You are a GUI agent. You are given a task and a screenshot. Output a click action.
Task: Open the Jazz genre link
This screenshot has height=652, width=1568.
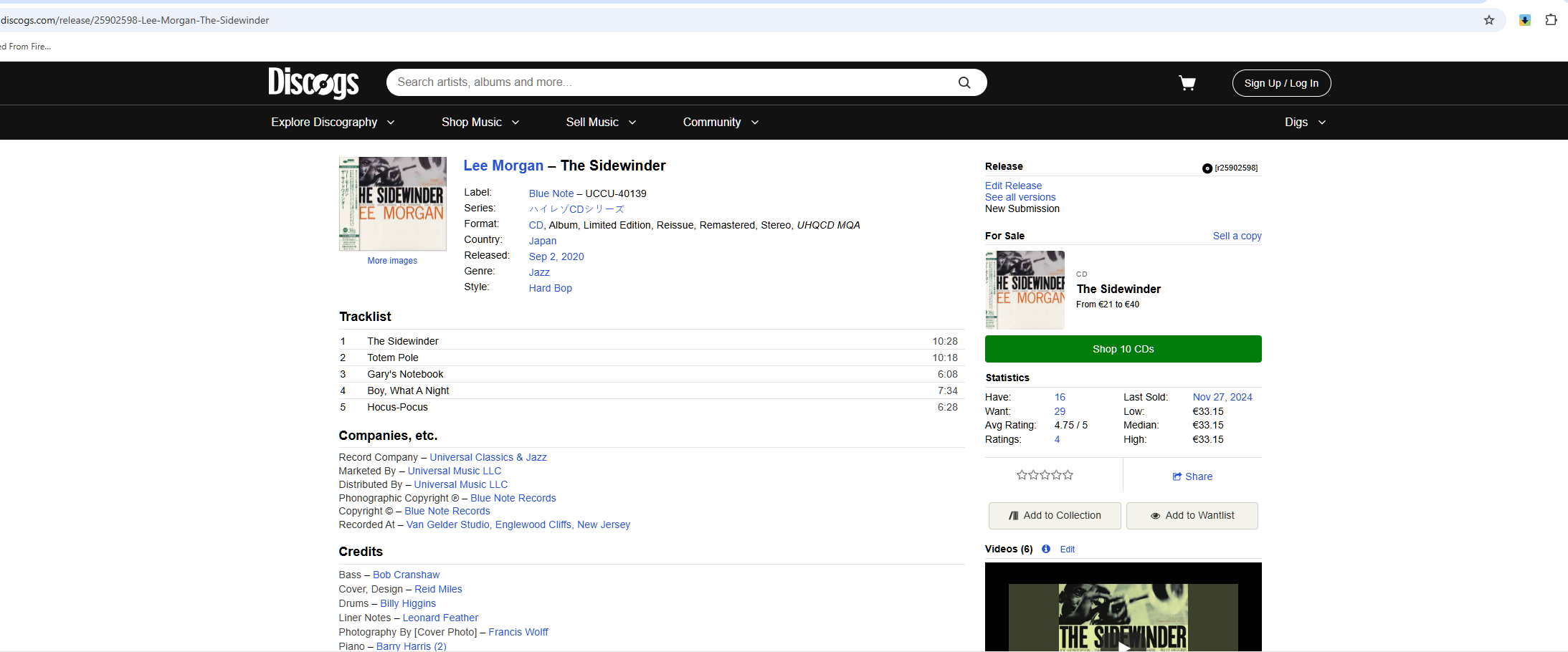(539, 272)
